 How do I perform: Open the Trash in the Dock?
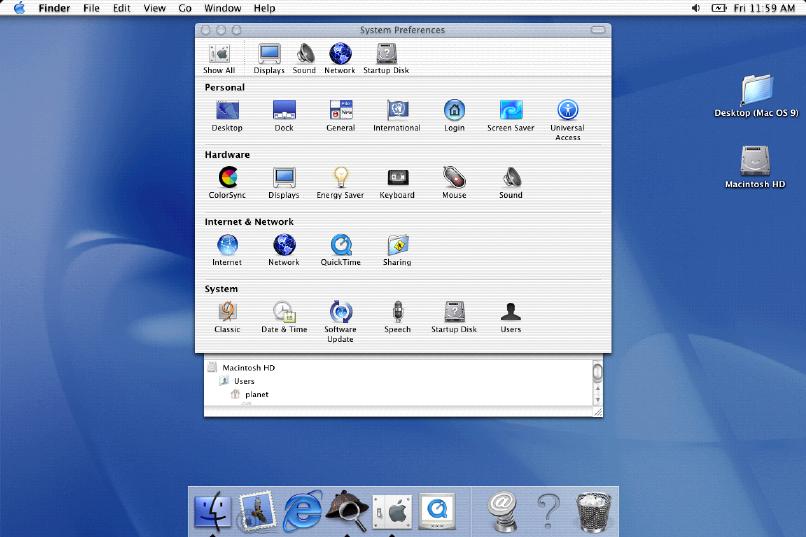pos(593,511)
